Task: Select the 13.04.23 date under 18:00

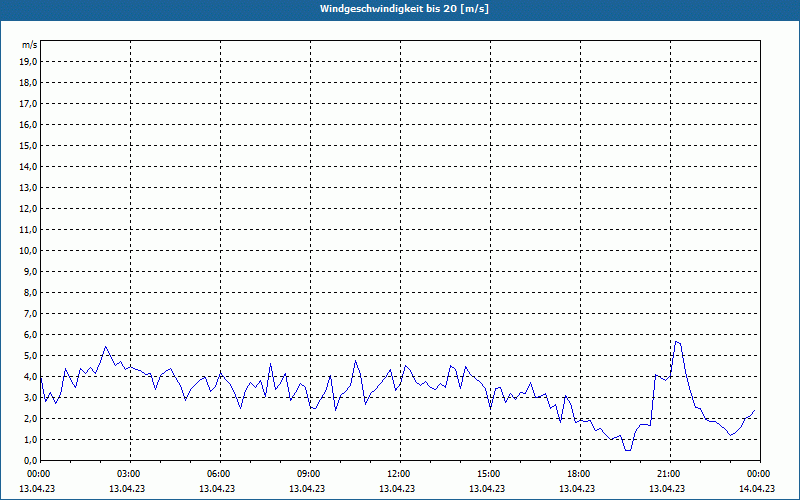Action: click(577, 488)
